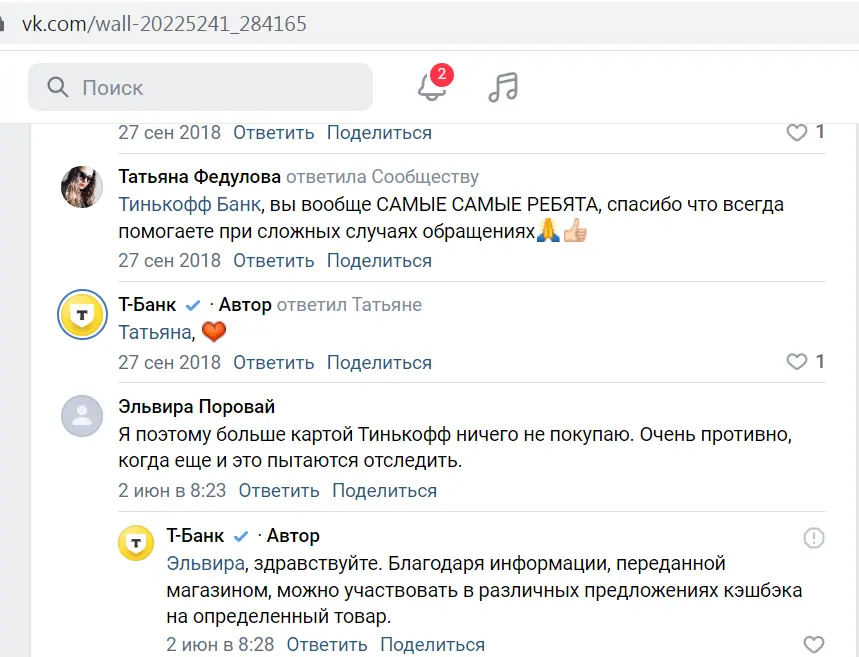This screenshot has height=657, width=859.
Task: Open the Т-Банк avatar beside the reply to Эльвира
Action: [136, 543]
